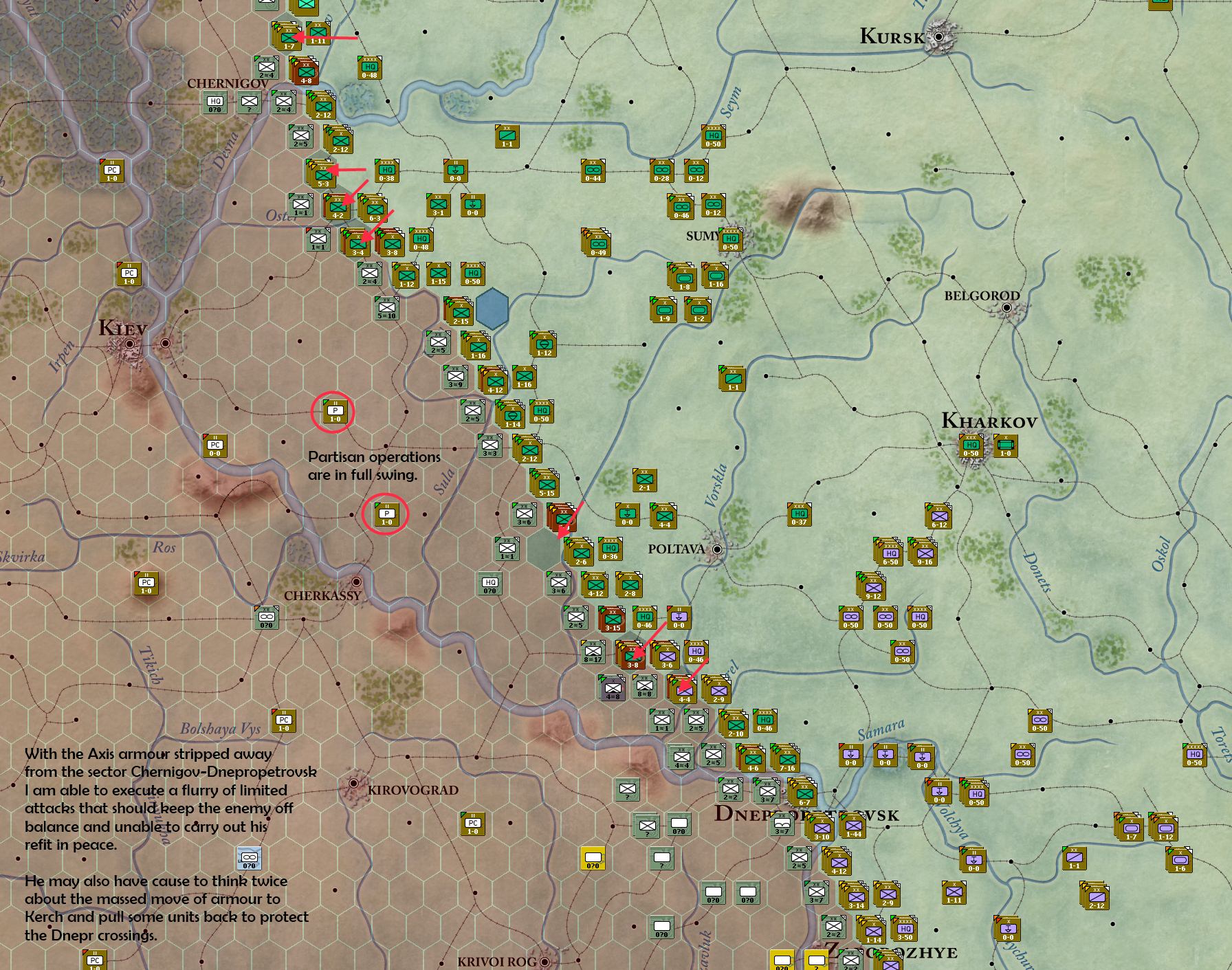Screen dimensions: 1232x970
Task: Click the red infantry stack labeled 3-15
Action: (611, 619)
